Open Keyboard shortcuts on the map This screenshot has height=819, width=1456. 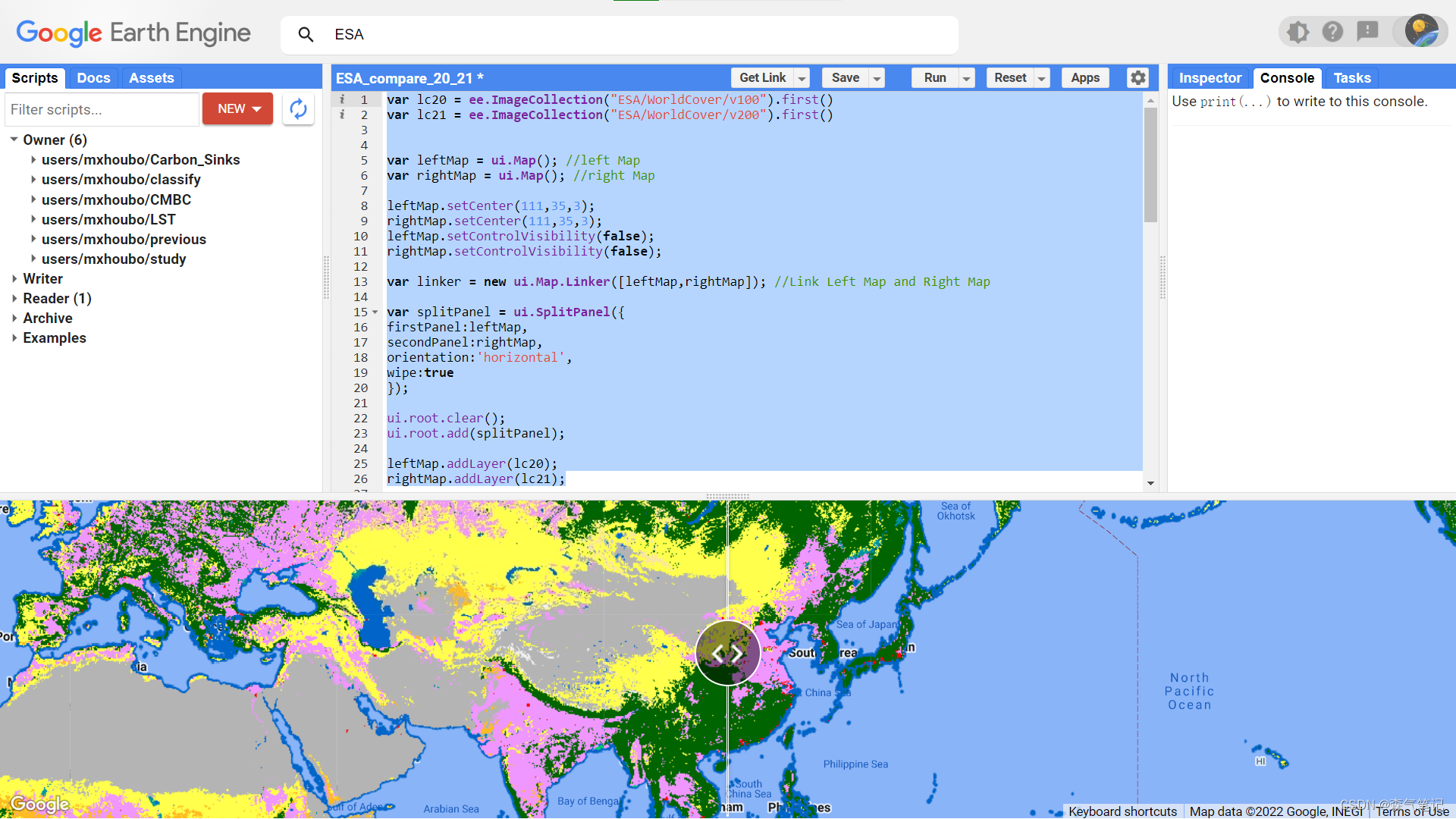tap(1122, 811)
